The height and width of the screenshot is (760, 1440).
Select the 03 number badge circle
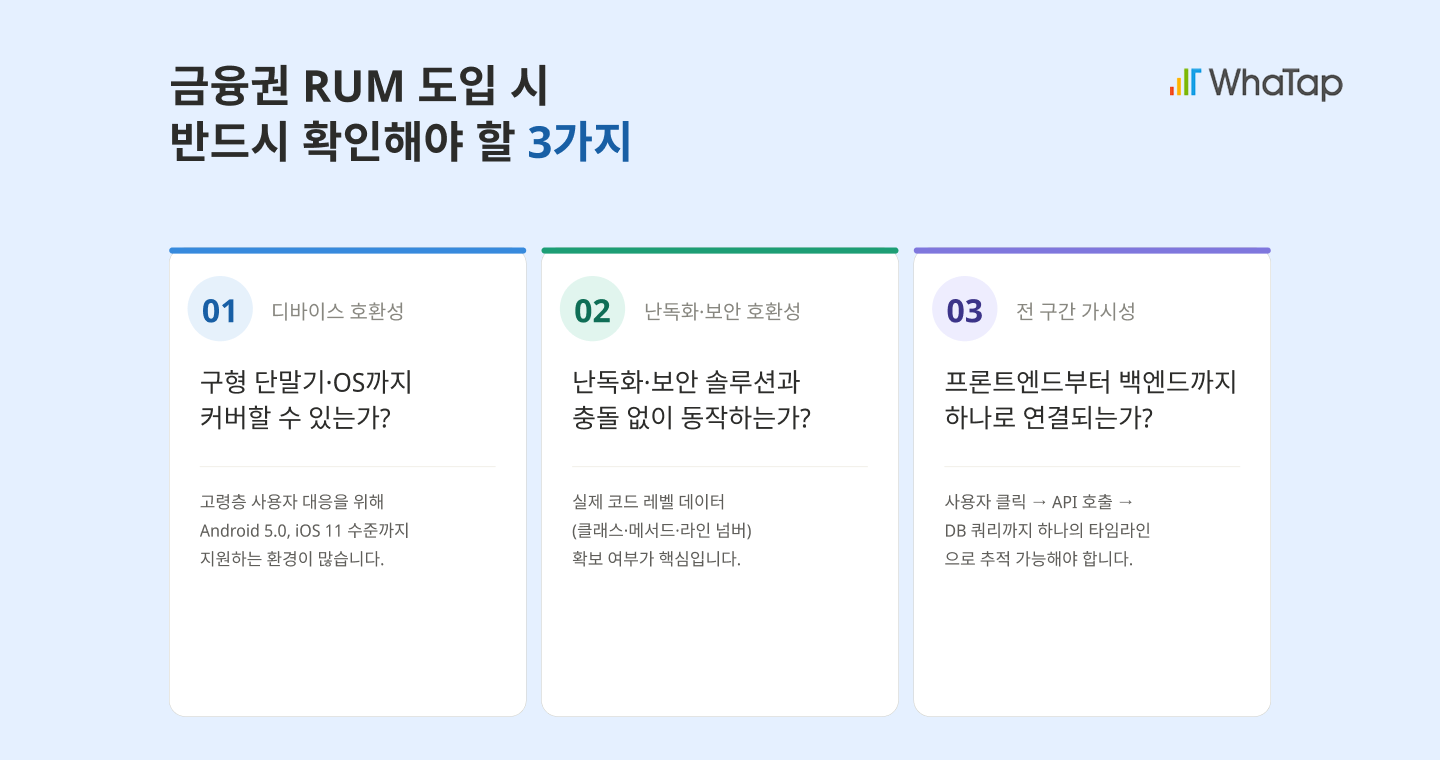tap(964, 309)
